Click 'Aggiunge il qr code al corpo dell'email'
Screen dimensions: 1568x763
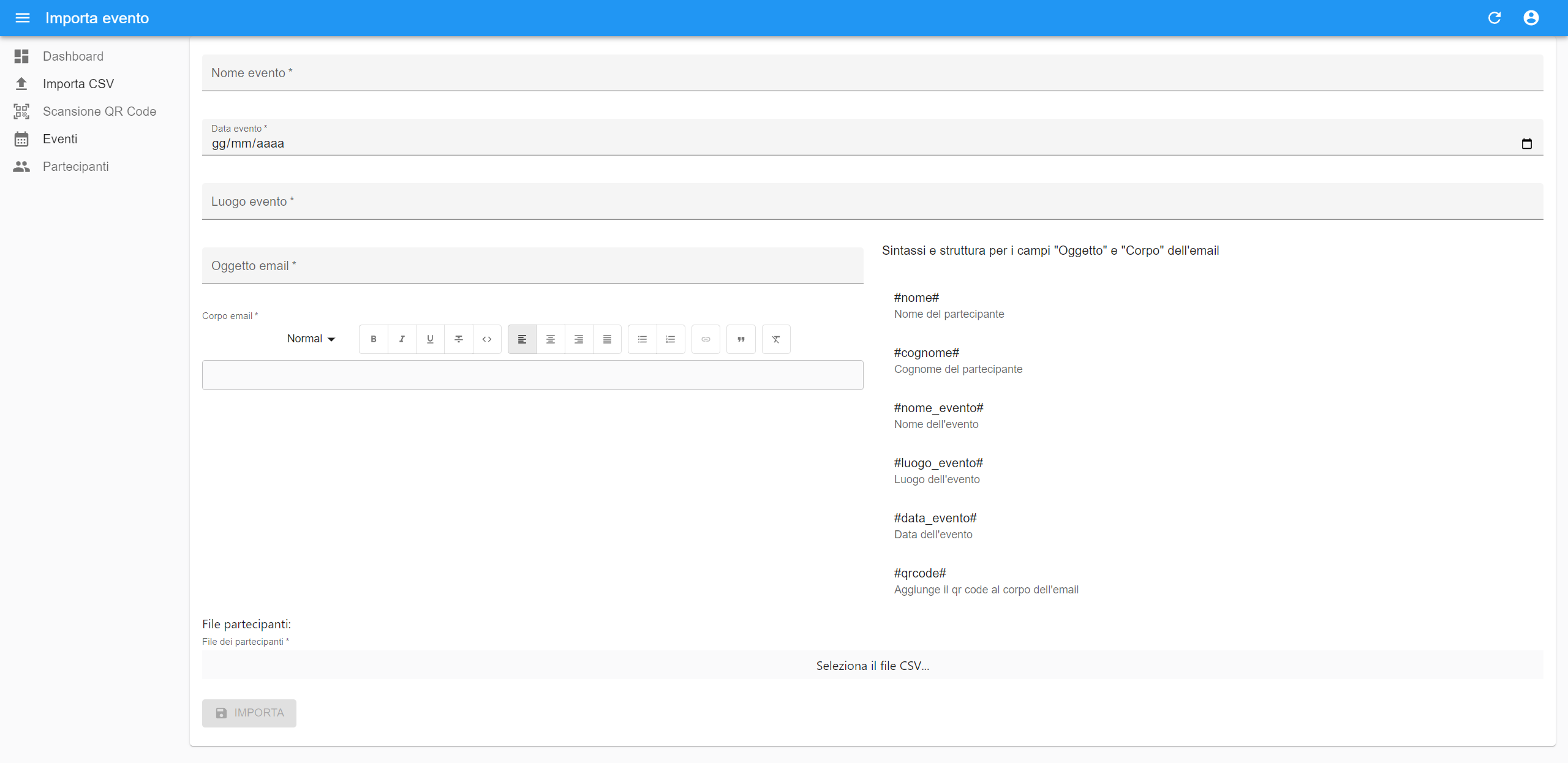click(986, 590)
